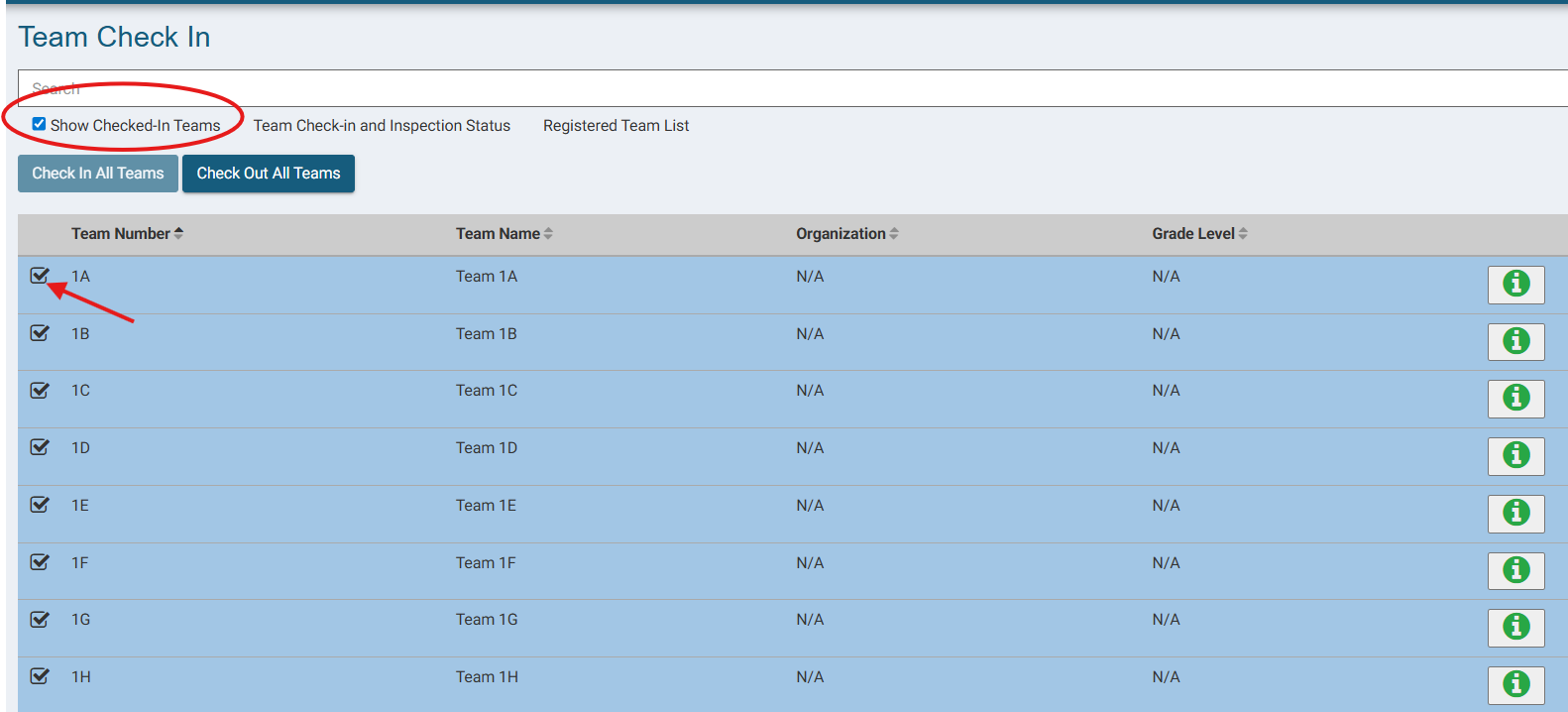Open info for Team 1A
This screenshot has width=1568, height=712.
[x=1515, y=284]
